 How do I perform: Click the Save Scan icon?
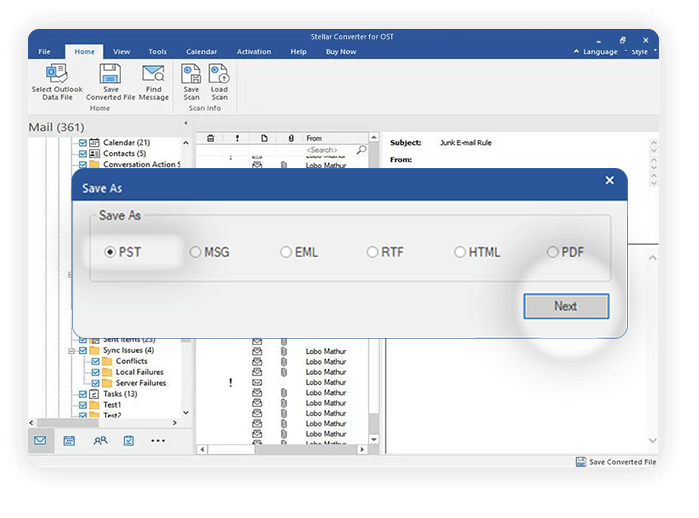point(191,74)
